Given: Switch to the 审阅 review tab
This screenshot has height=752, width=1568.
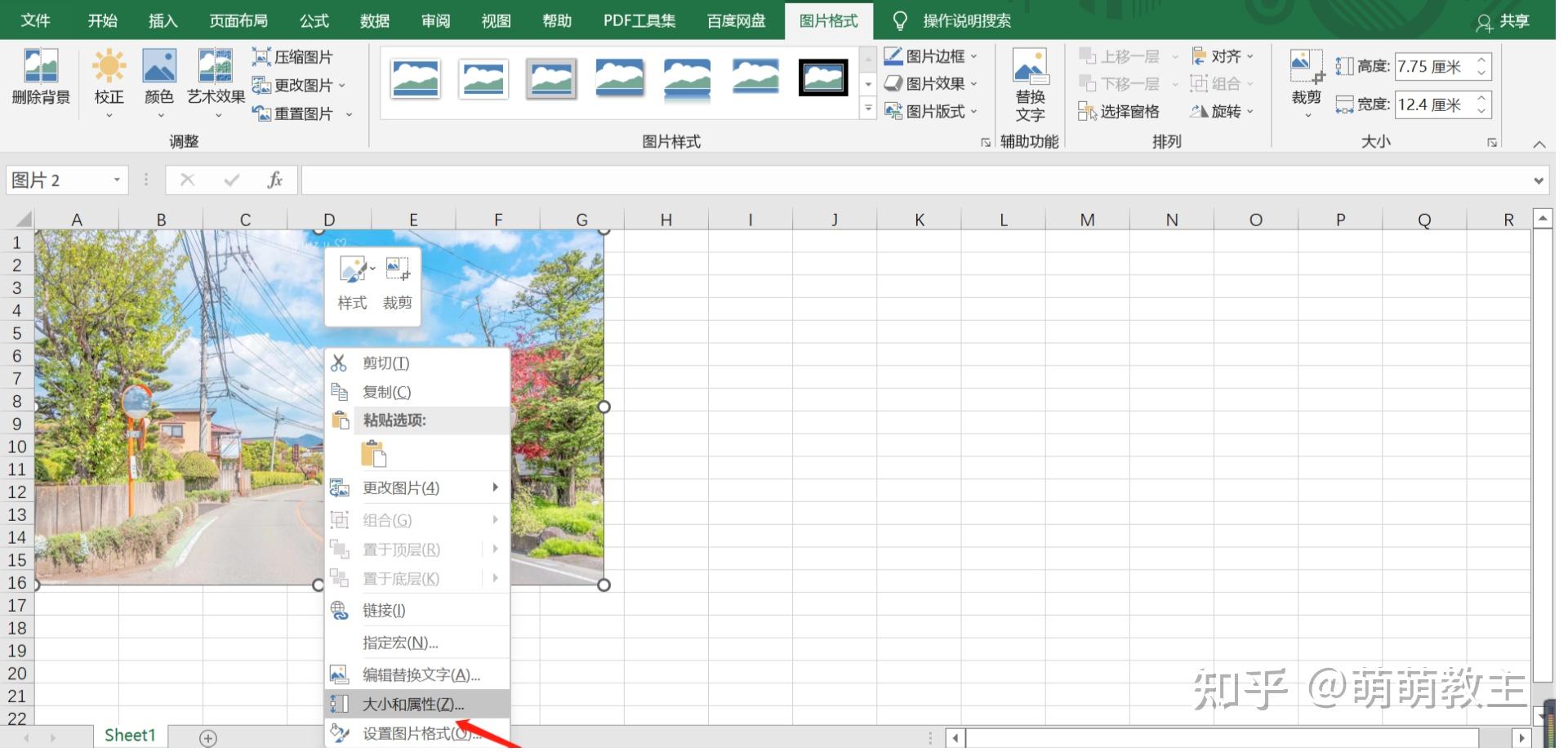Looking at the screenshot, I should [436, 20].
